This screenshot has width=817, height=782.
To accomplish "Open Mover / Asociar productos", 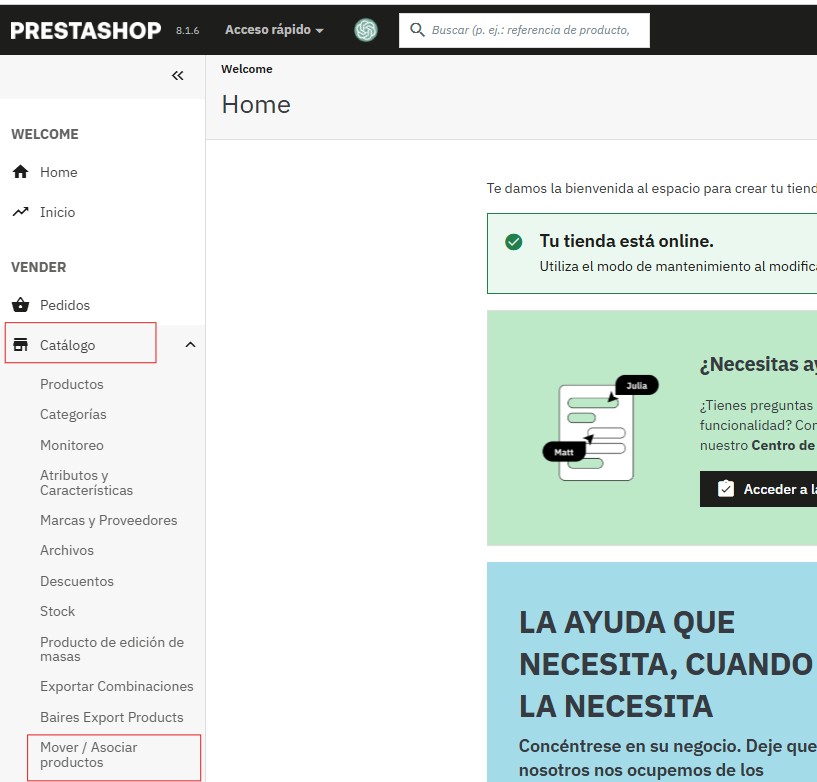I will click(x=89, y=755).
